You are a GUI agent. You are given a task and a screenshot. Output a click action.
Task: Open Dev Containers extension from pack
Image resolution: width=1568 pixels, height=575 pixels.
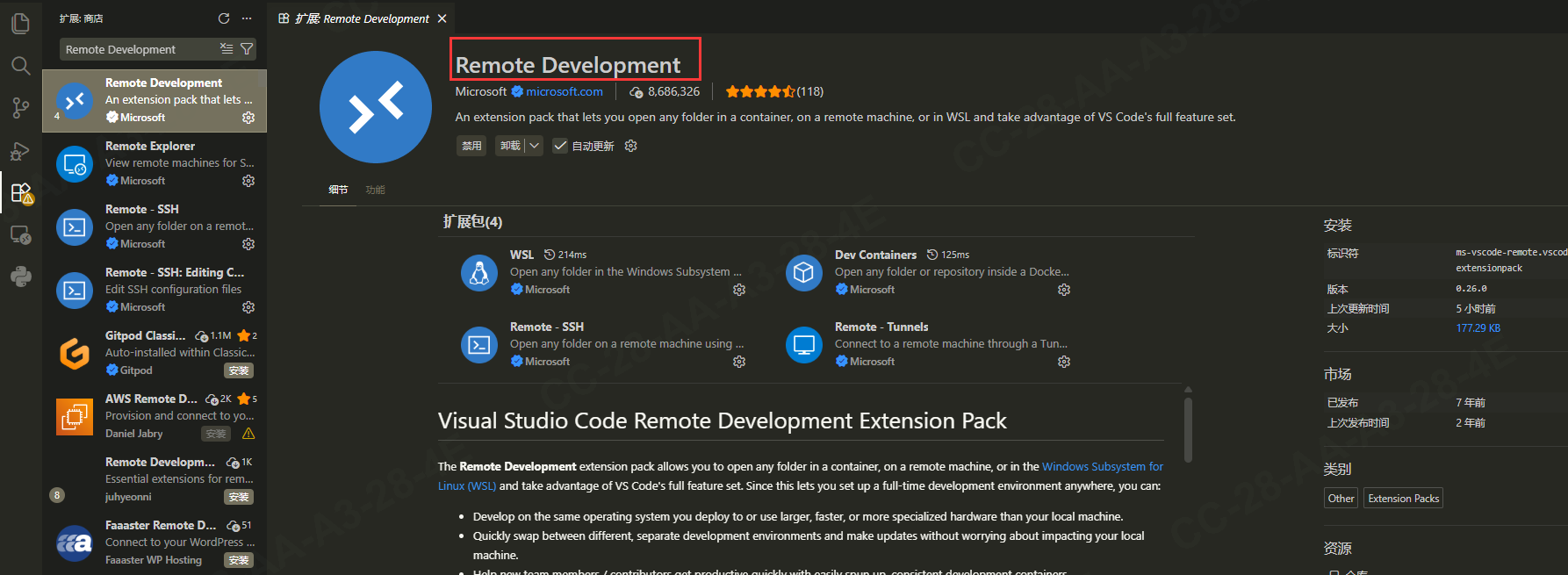point(875,255)
